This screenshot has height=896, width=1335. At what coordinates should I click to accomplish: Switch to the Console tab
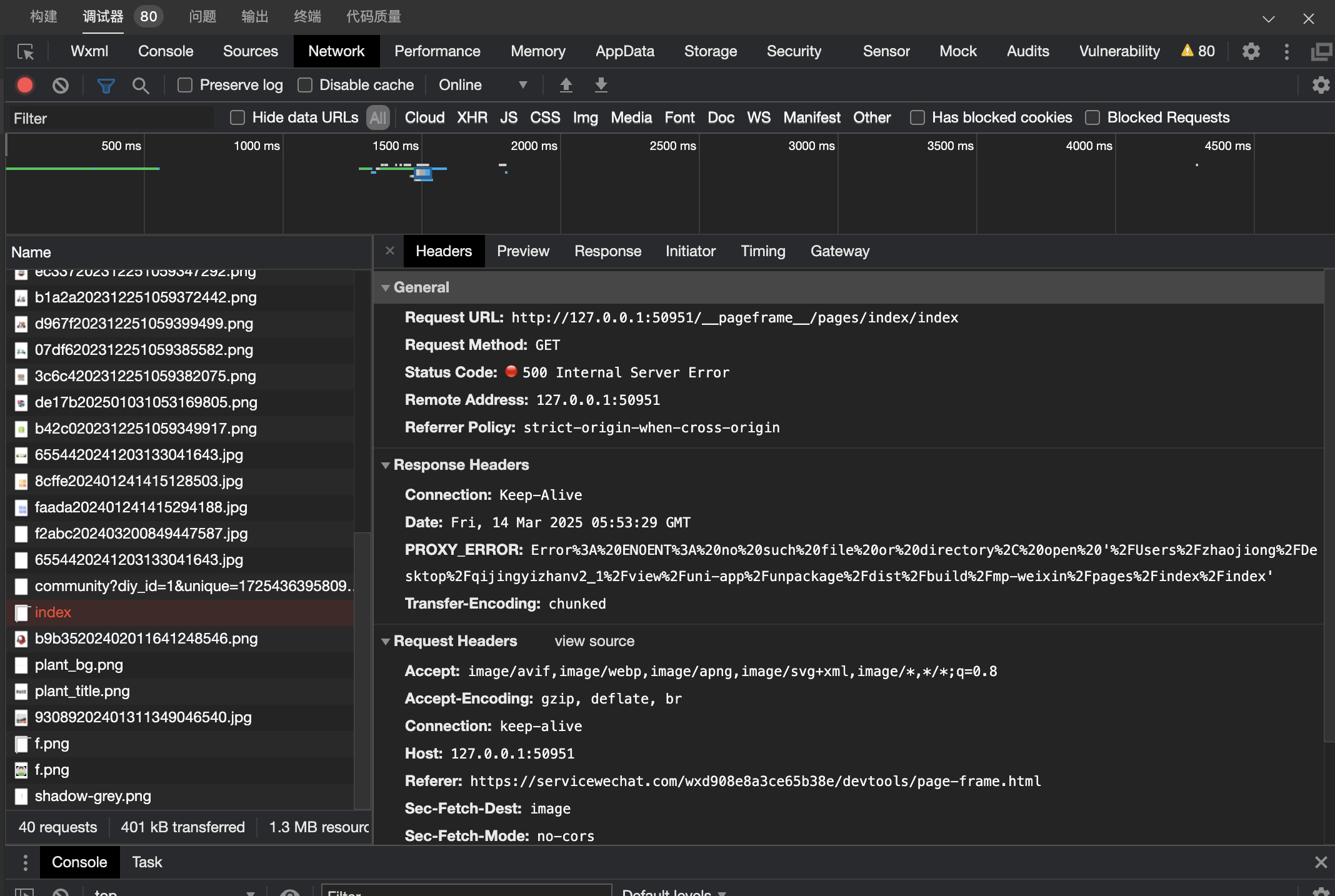click(166, 51)
